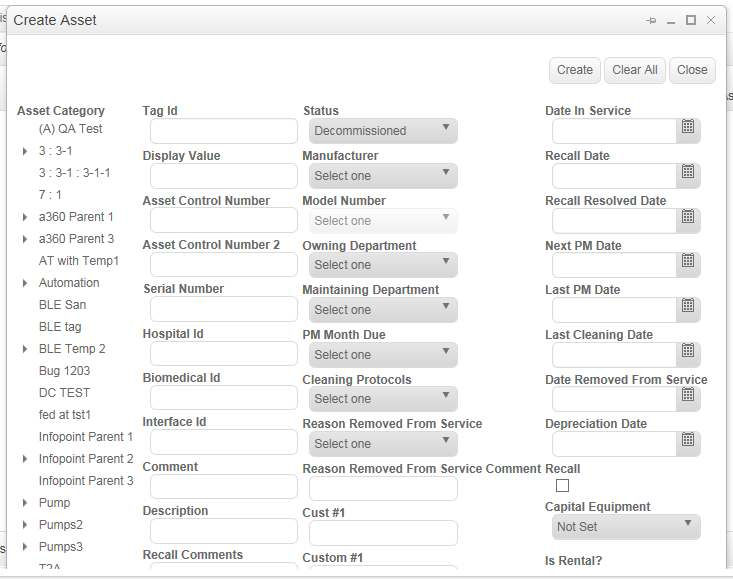733x579 pixels.
Task: Click the Clear All button
Action: click(x=634, y=70)
